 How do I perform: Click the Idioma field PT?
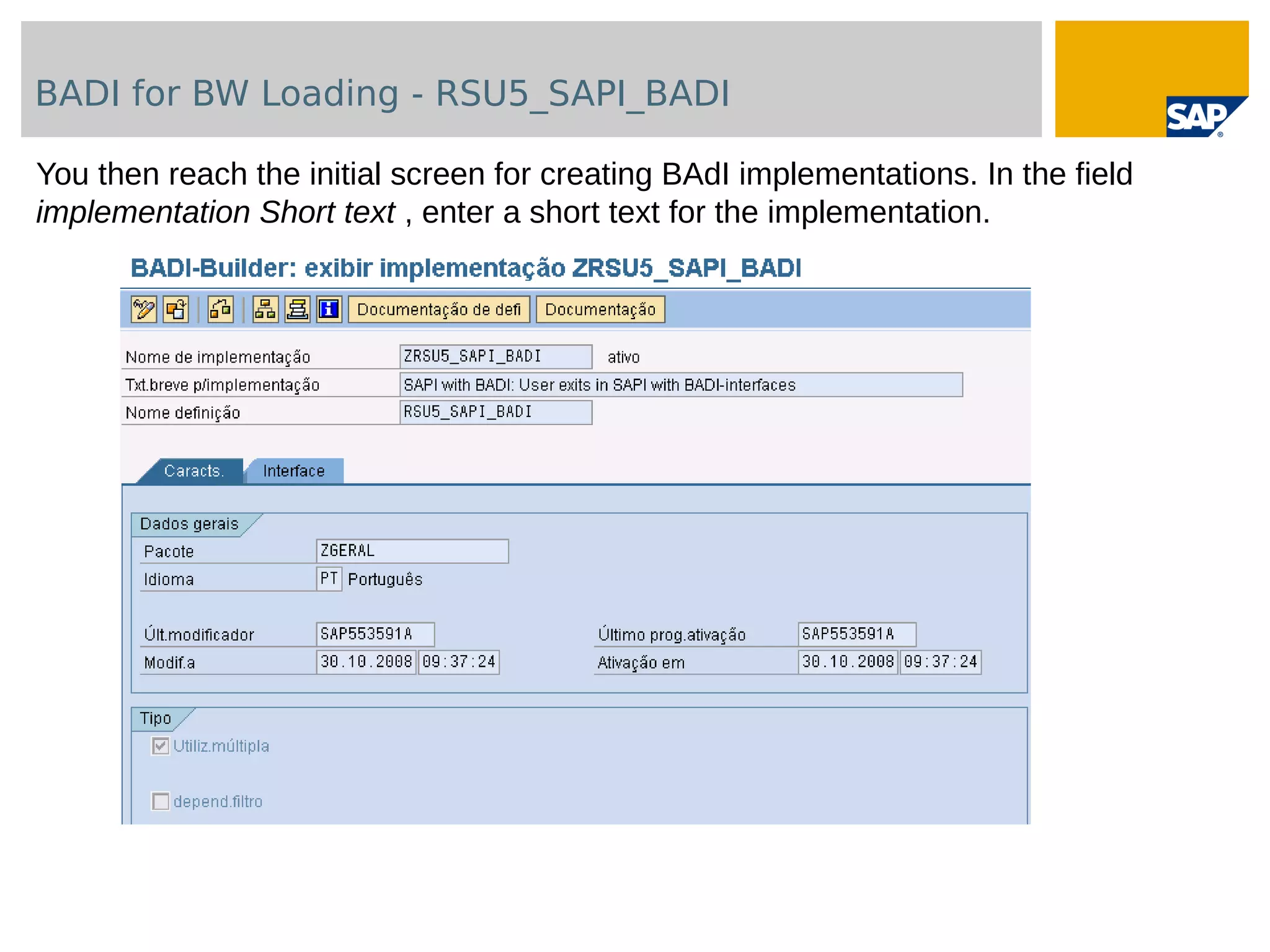329,579
